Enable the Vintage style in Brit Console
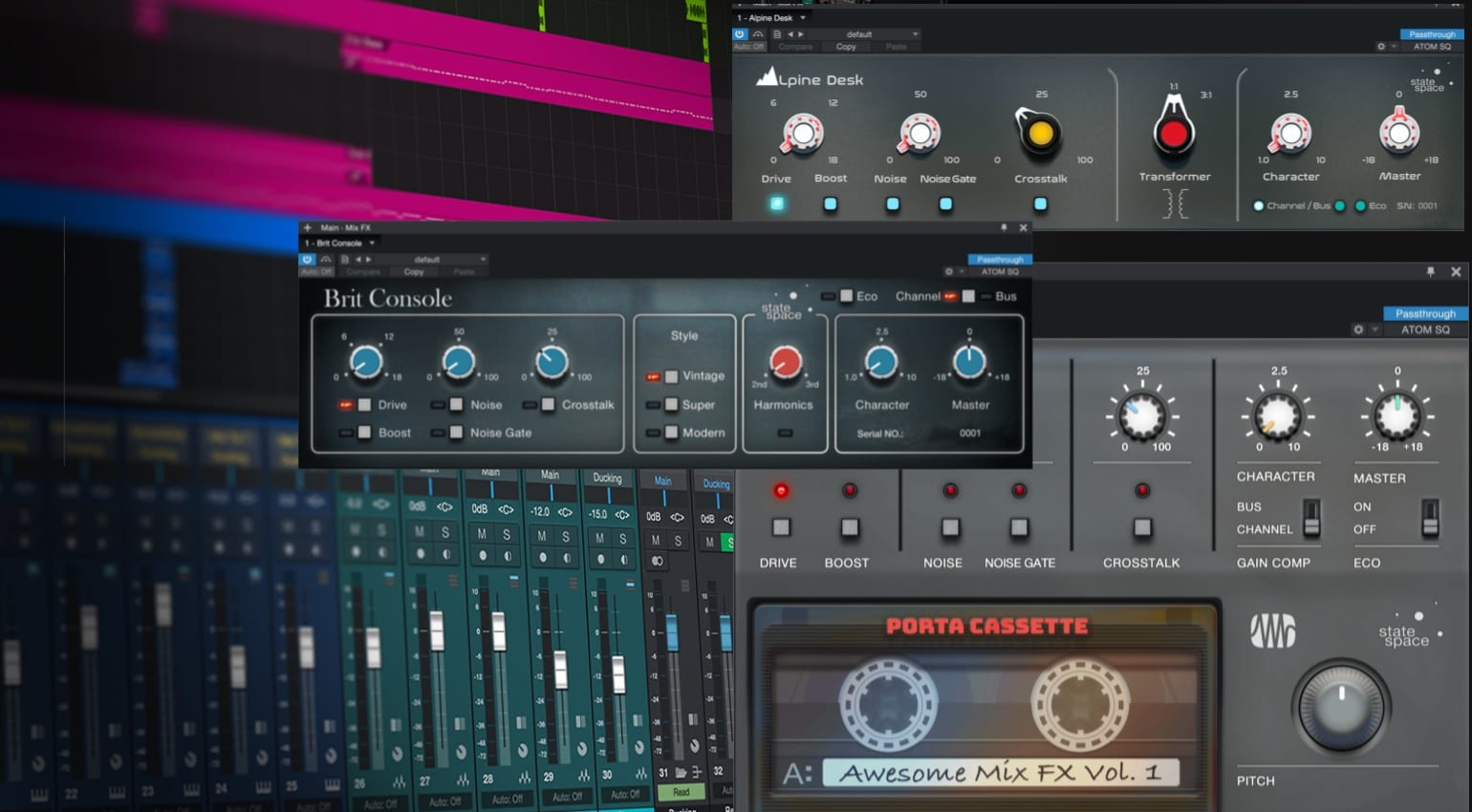This screenshot has height=812, width=1472. (x=671, y=376)
